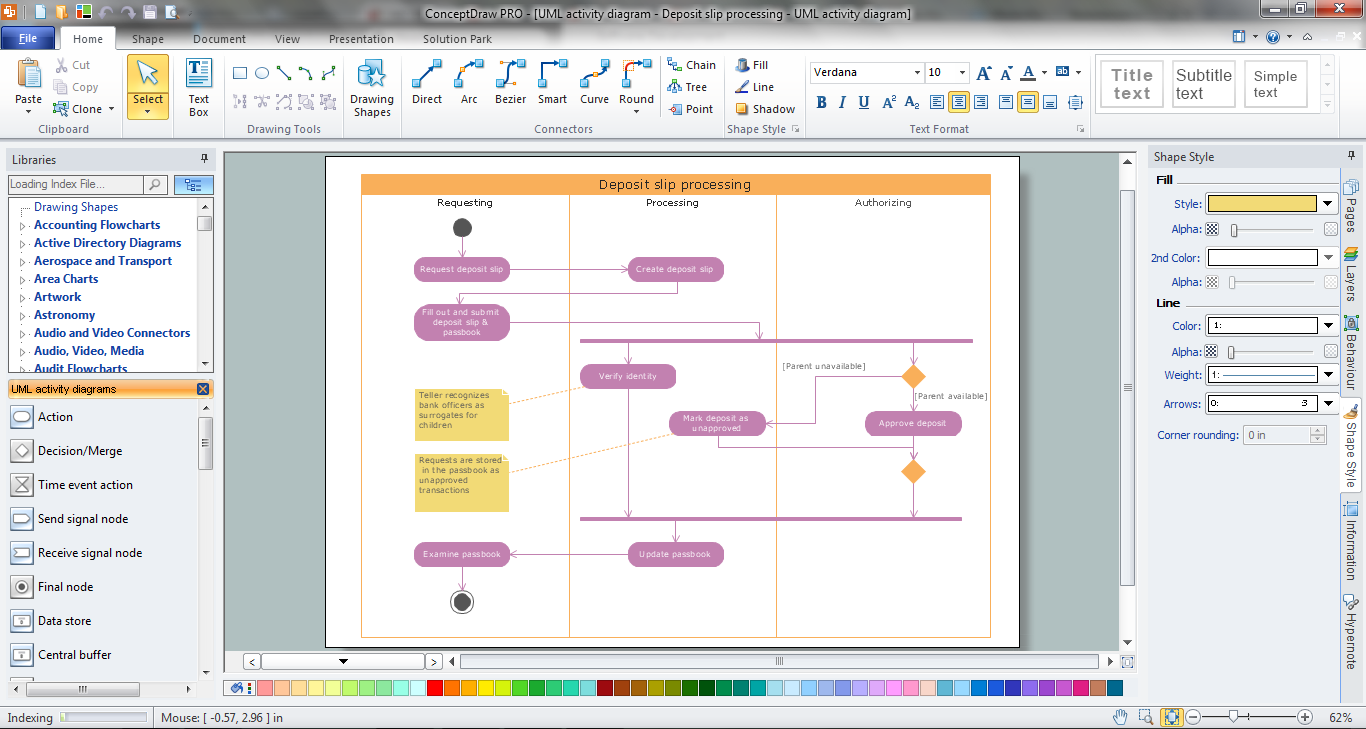Image resolution: width=1366 pixels, height=729 pixels.
Task: Enable Point connector mode
Action: tap(690, 109)
